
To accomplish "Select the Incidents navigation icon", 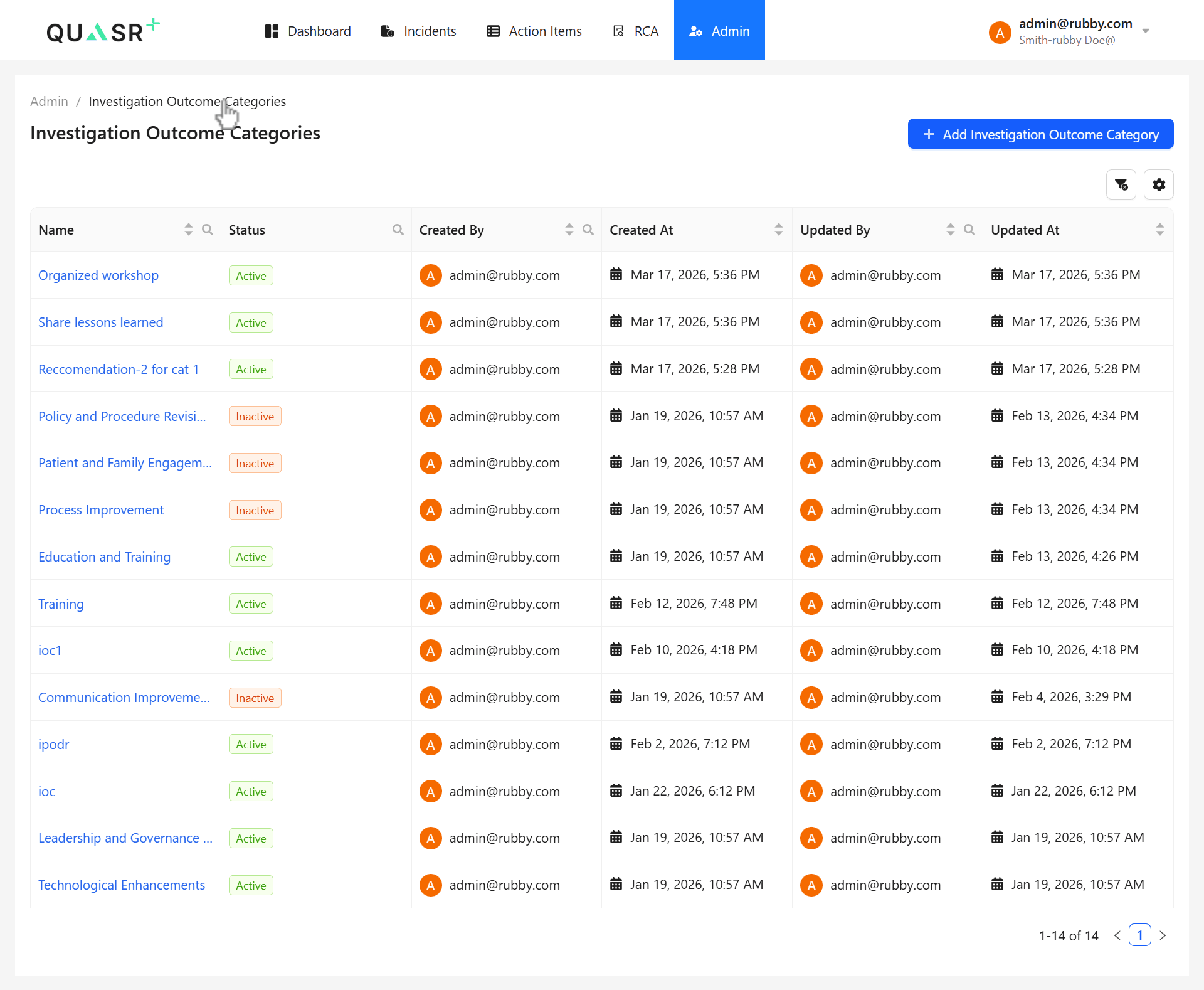I will pyautogui.click(x=386, y=31).
